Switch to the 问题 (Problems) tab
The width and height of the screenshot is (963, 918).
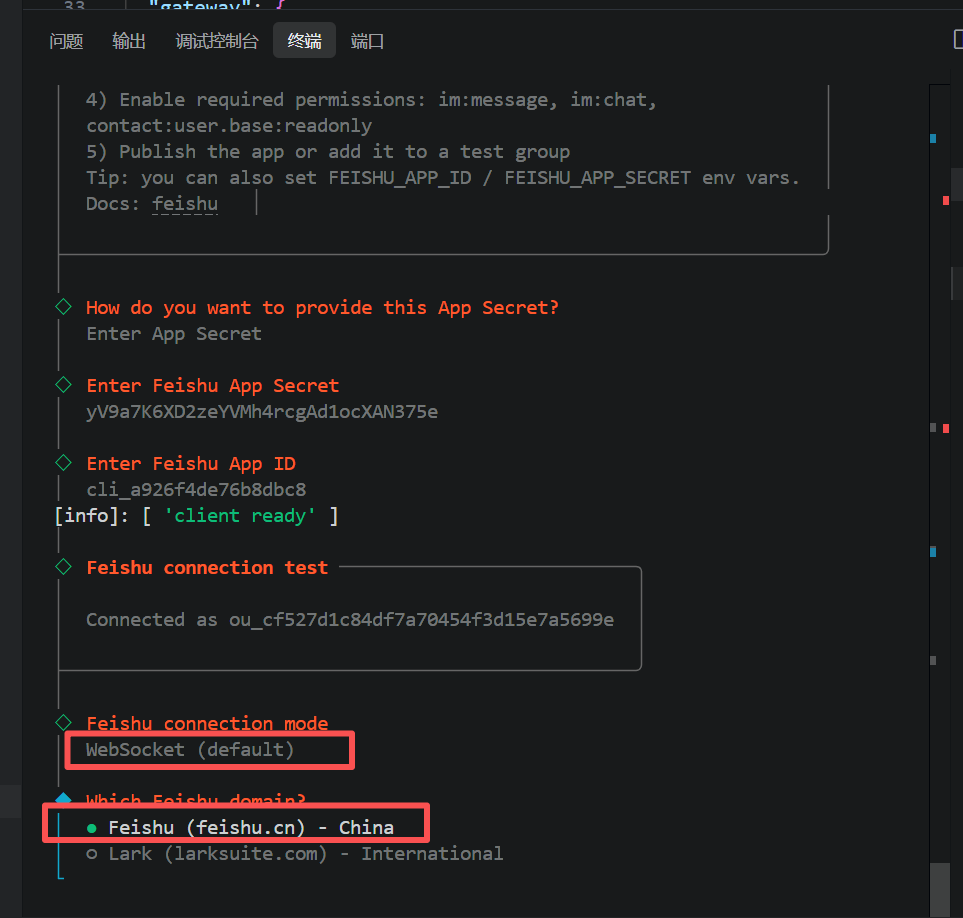click(66, 41)
